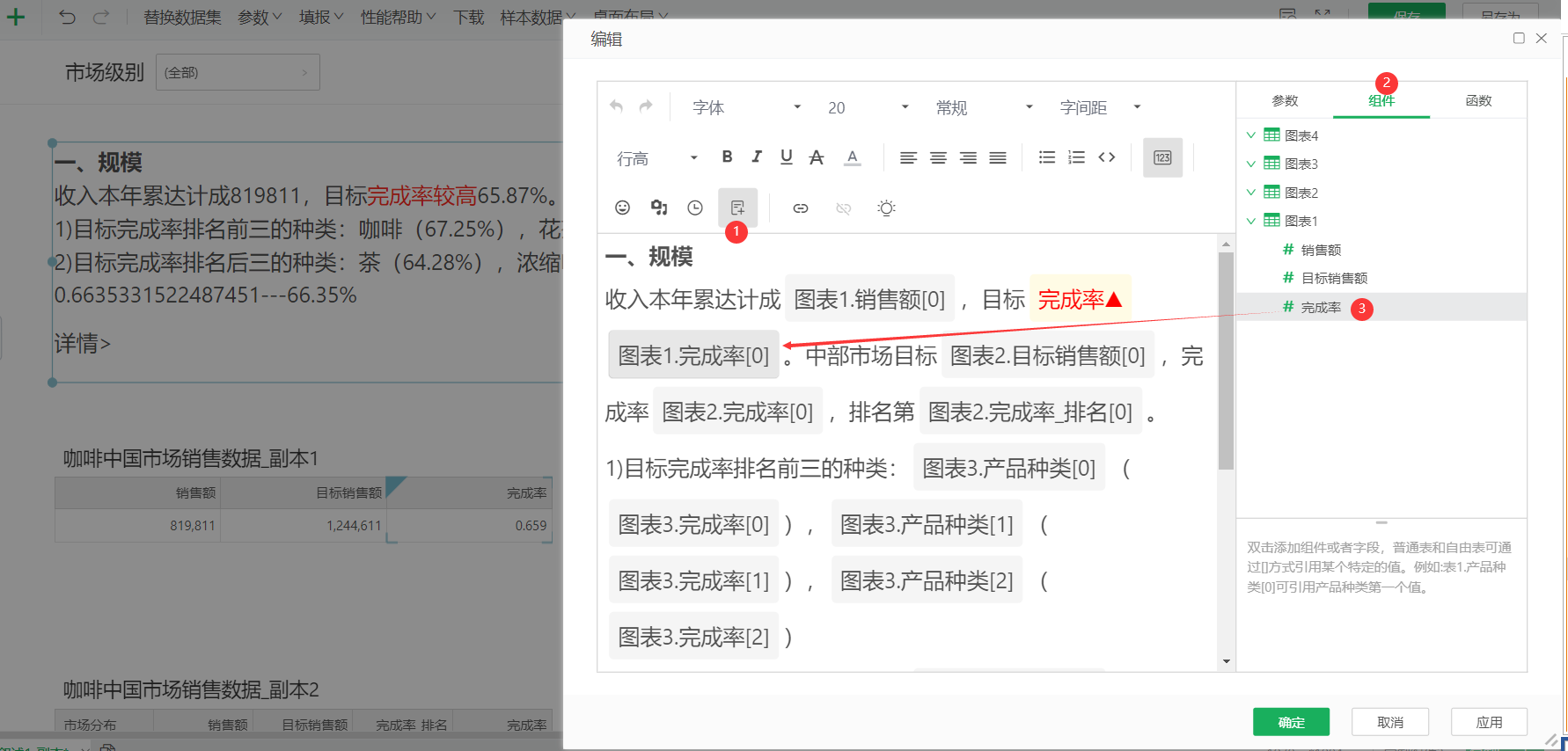Click the insert field icon
The image size is (1568, 751).
[737, 208]
